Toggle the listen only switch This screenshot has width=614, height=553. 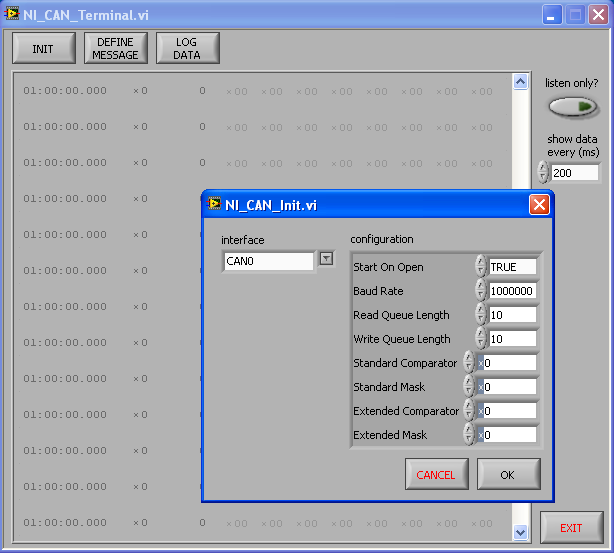pyautogui.click(x=572, y=107)
